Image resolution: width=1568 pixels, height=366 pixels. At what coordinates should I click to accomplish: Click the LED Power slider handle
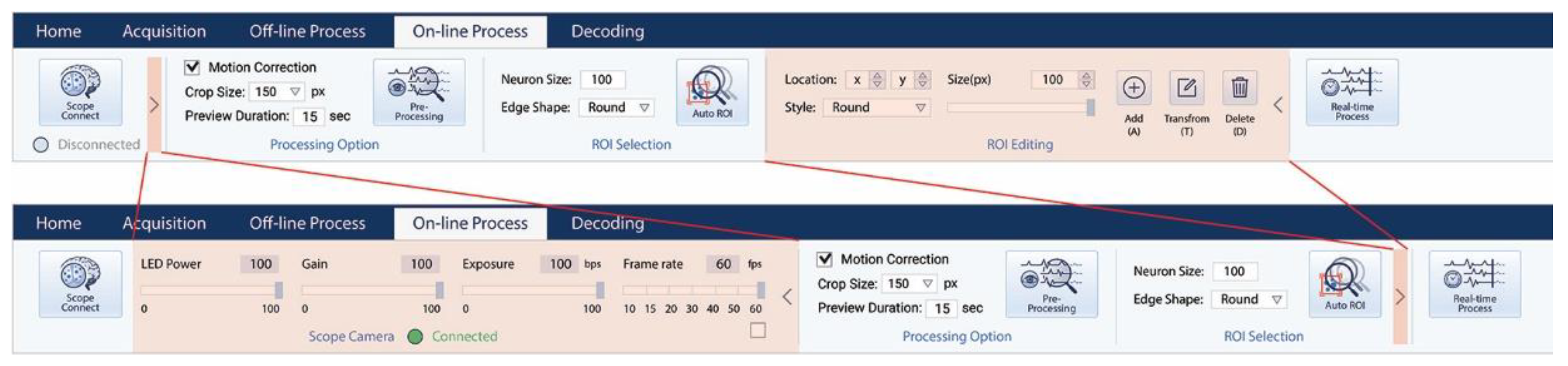tap(279, 290)
